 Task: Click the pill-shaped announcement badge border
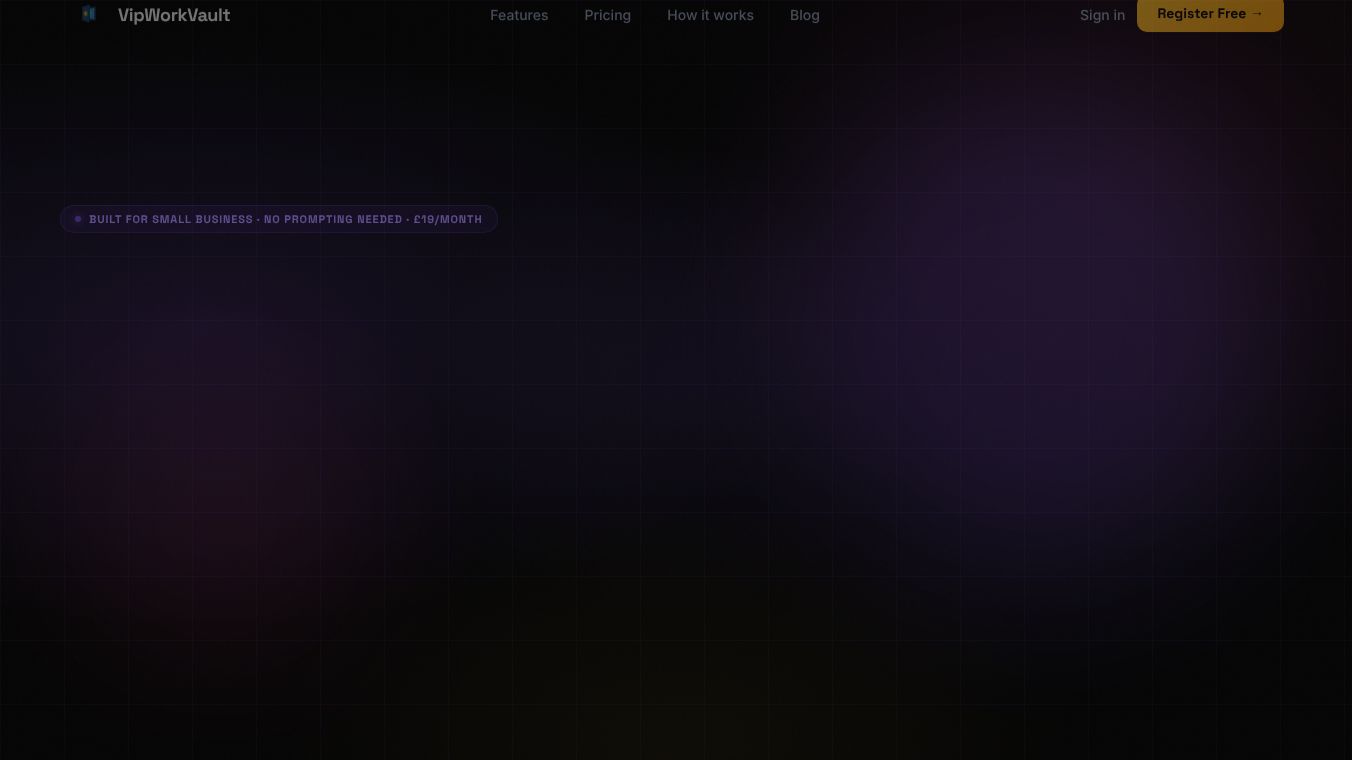coord(279,207)
